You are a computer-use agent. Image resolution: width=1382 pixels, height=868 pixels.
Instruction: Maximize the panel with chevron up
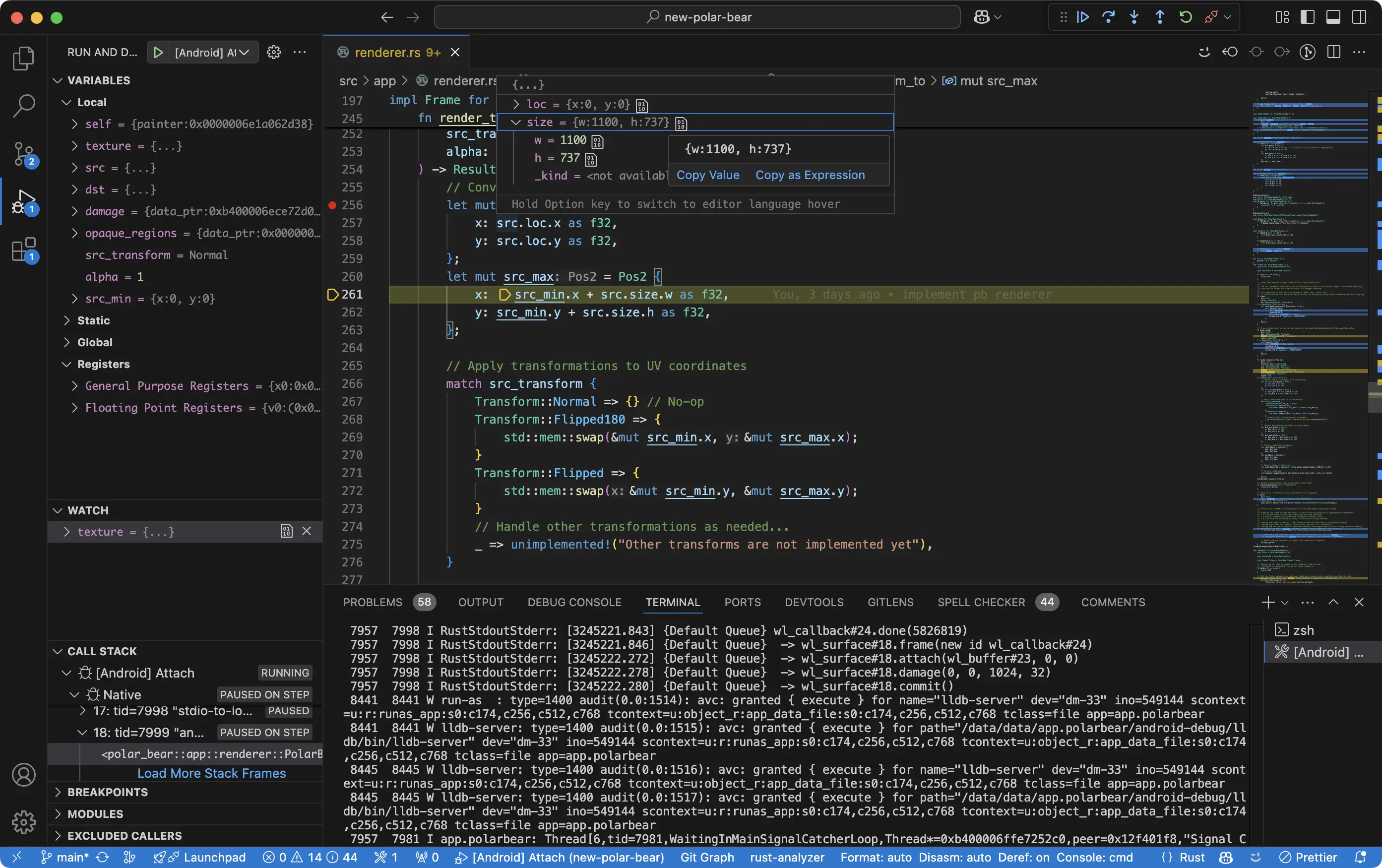[x=1333, y=602]
